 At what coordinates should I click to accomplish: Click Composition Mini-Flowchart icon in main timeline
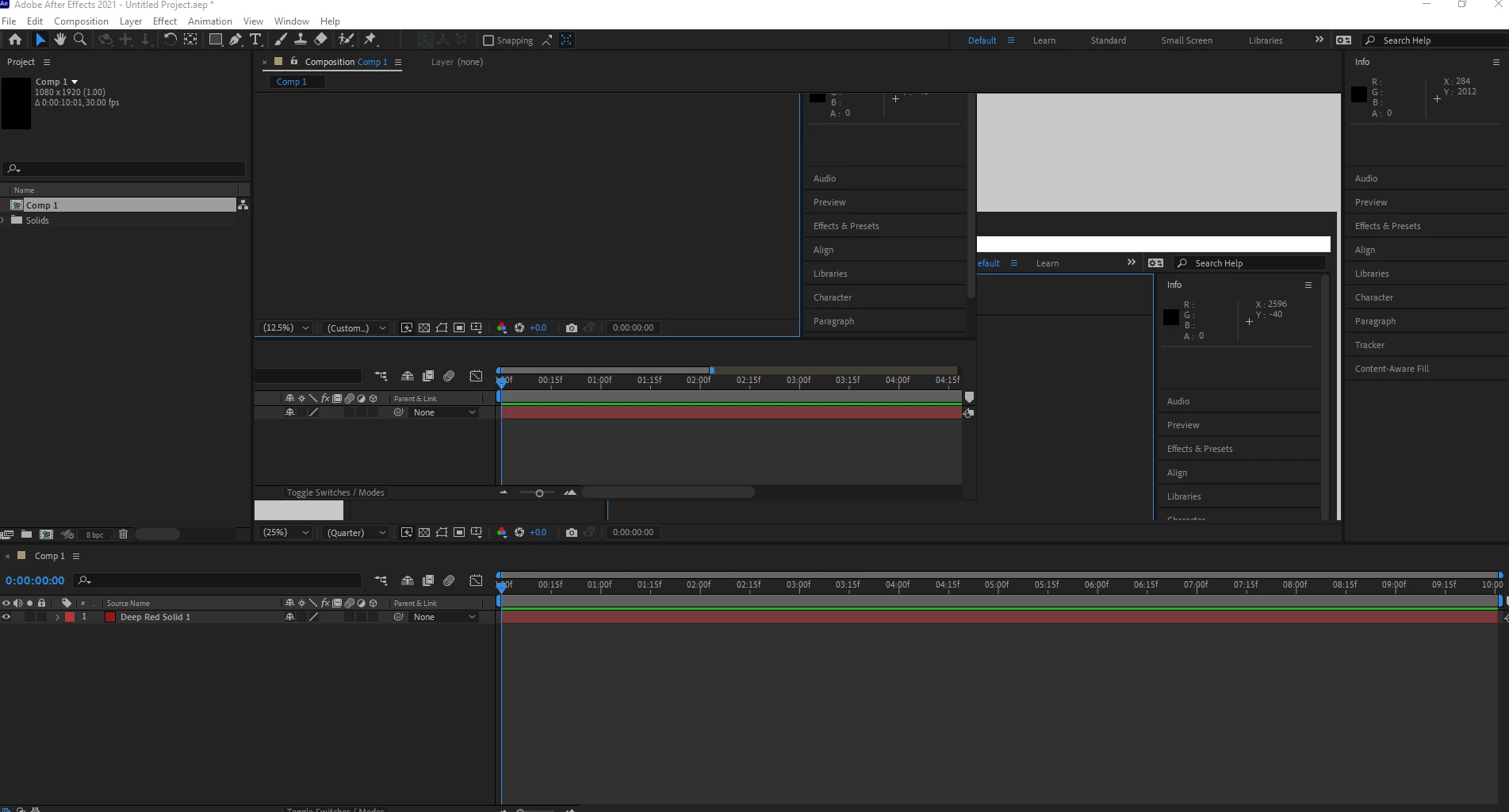click(x=381, y=580)
